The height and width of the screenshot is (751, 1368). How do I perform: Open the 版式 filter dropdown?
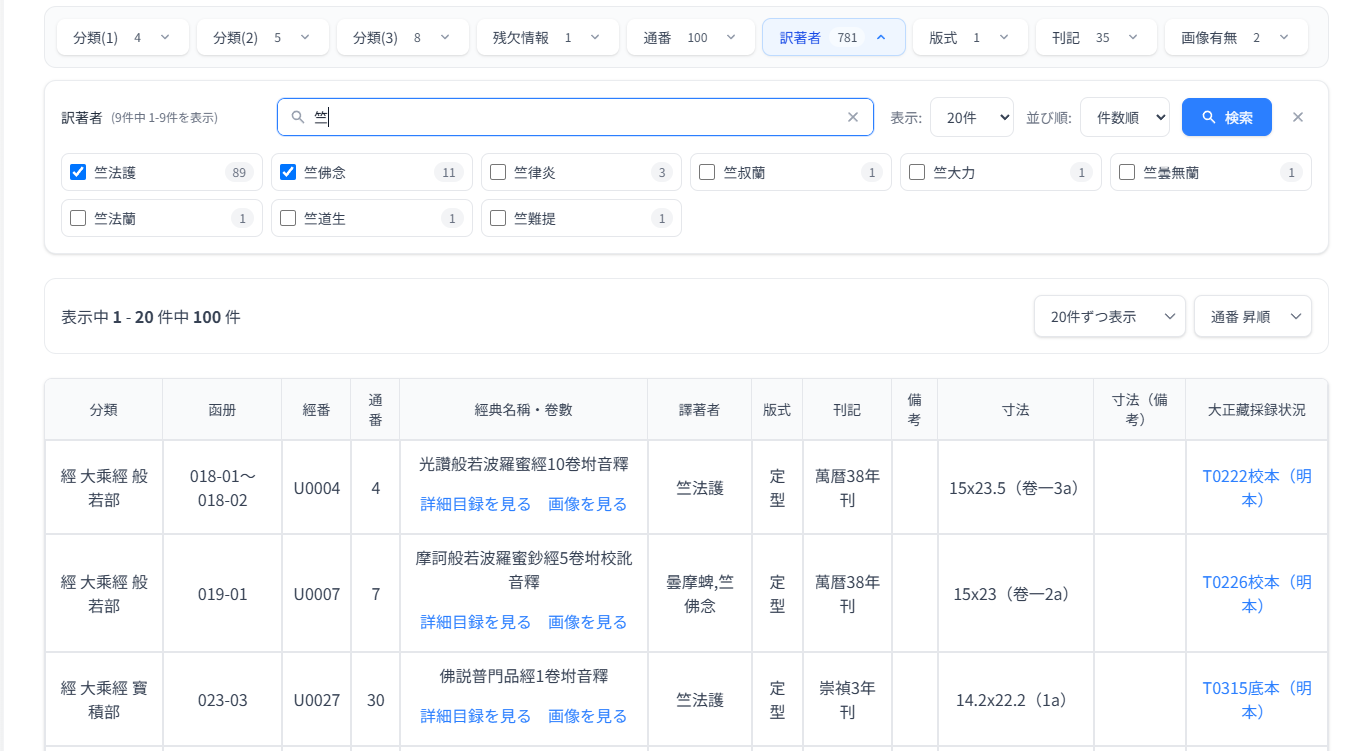coord(970,37)
